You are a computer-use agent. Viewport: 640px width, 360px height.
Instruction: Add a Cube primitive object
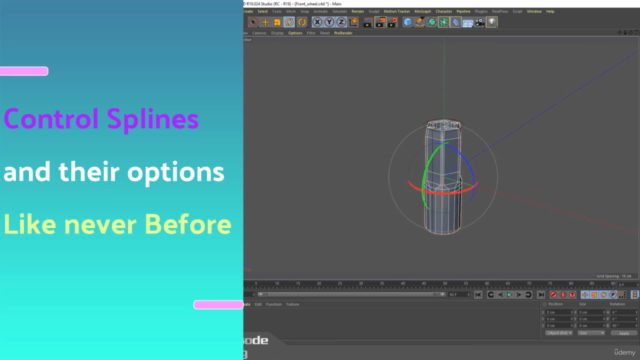(407, 22)
